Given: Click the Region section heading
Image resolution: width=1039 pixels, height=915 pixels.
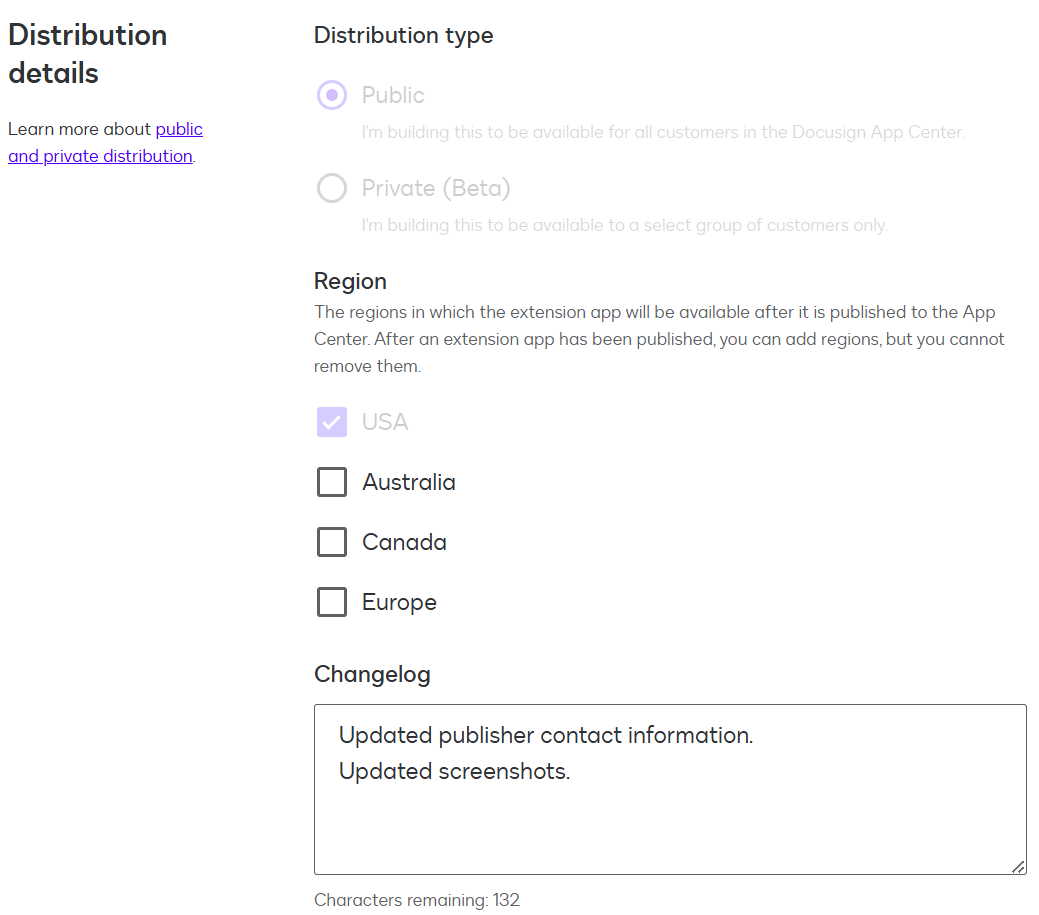Looking at the screenshot, I should pyautogui.click(x=350, y=282).
